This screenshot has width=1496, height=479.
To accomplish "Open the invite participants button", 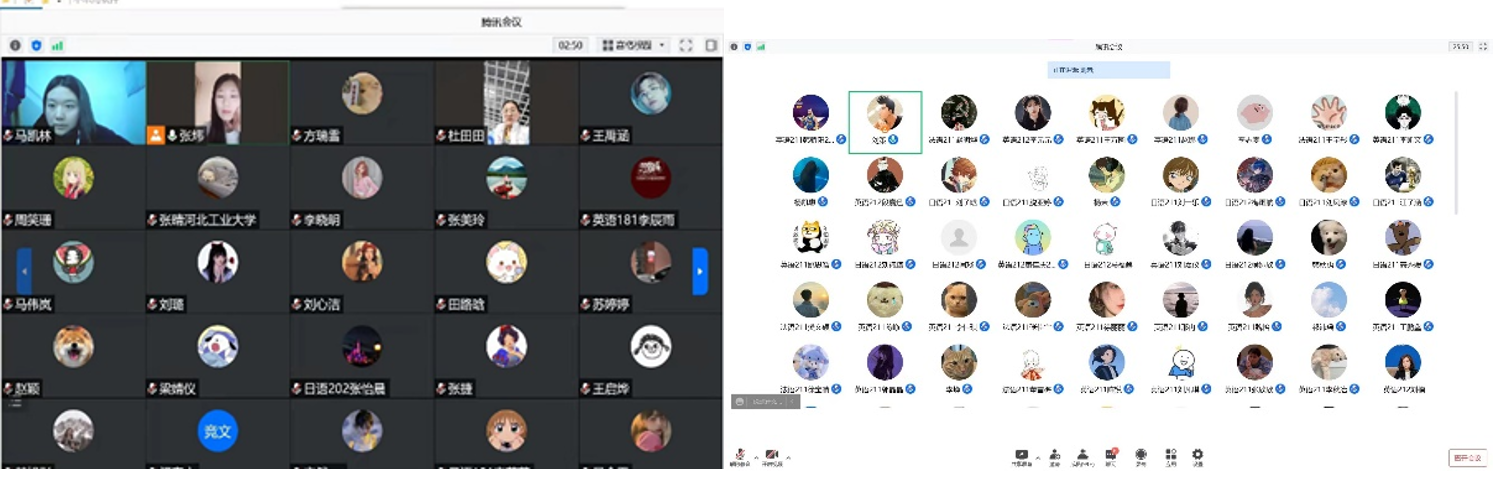I will pos(1055,457).
